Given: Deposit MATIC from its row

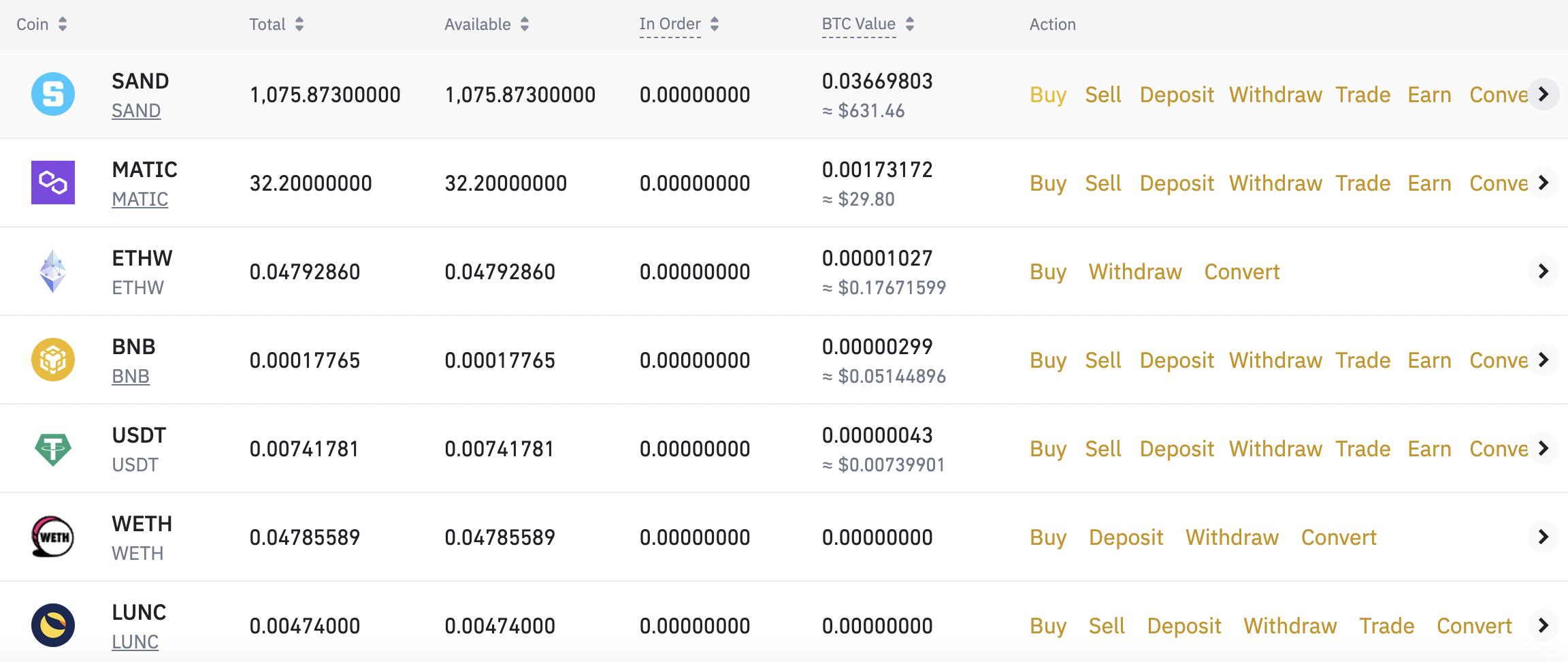Looking at the screenshot, I should (1177, 183).
